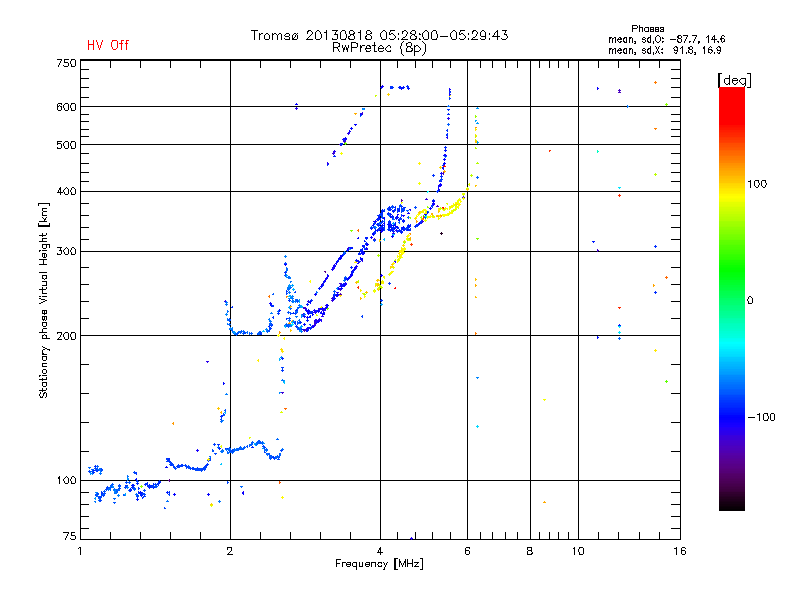Click x-axis tick label '10'

(578, 551)
